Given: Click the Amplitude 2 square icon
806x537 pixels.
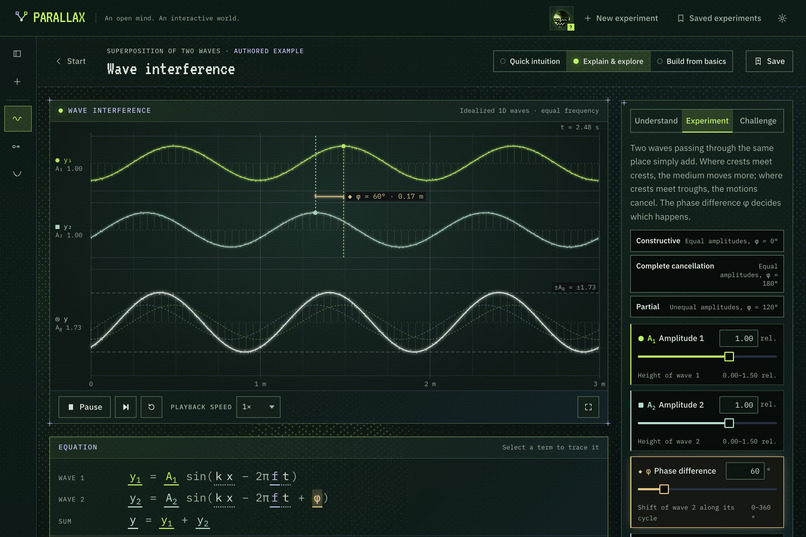Looking at the screenshot, I should [640, 405].
